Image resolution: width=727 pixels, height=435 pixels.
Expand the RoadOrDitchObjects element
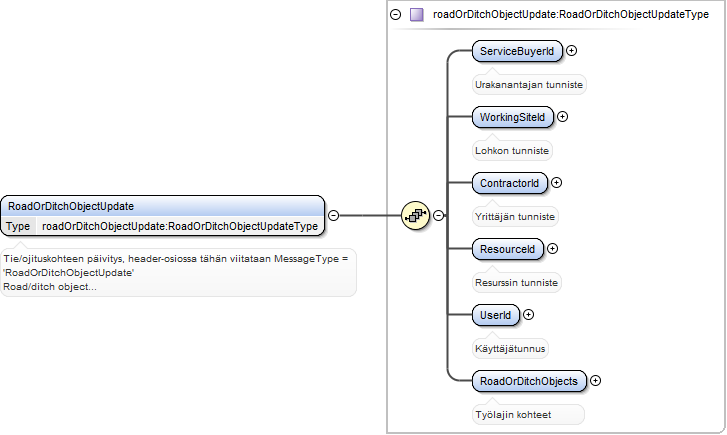coord(595,380)
